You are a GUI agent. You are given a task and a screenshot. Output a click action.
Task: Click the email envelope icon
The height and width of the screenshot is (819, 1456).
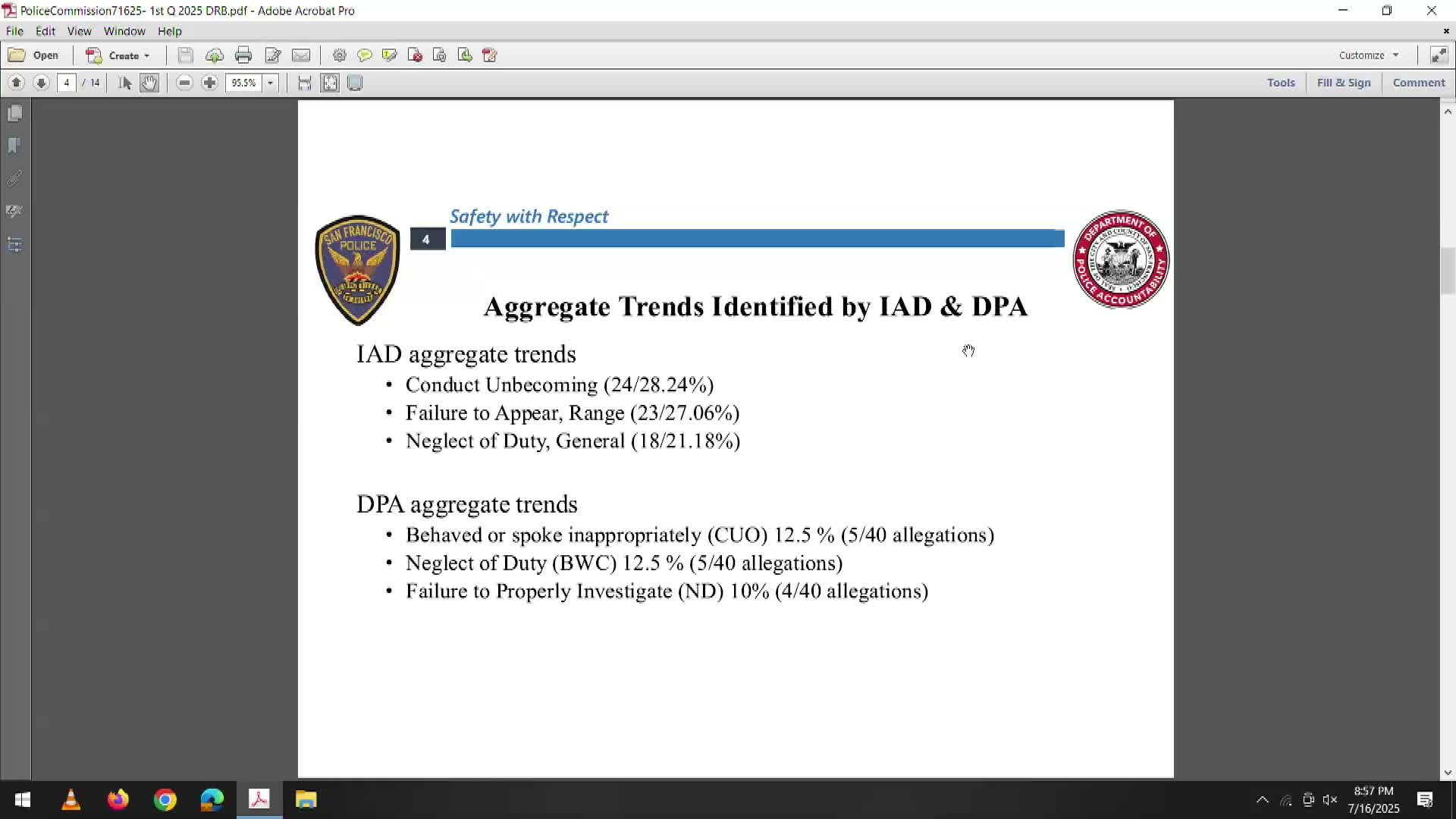coord(301,55)
